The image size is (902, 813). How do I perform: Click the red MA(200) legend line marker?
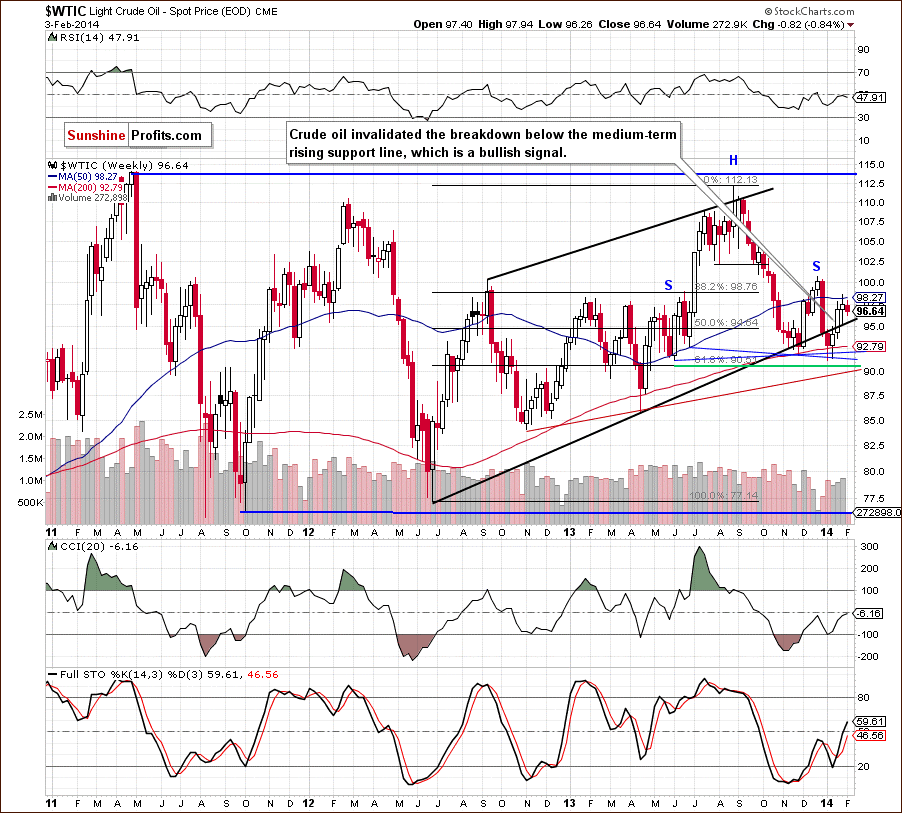click(53, 187)
